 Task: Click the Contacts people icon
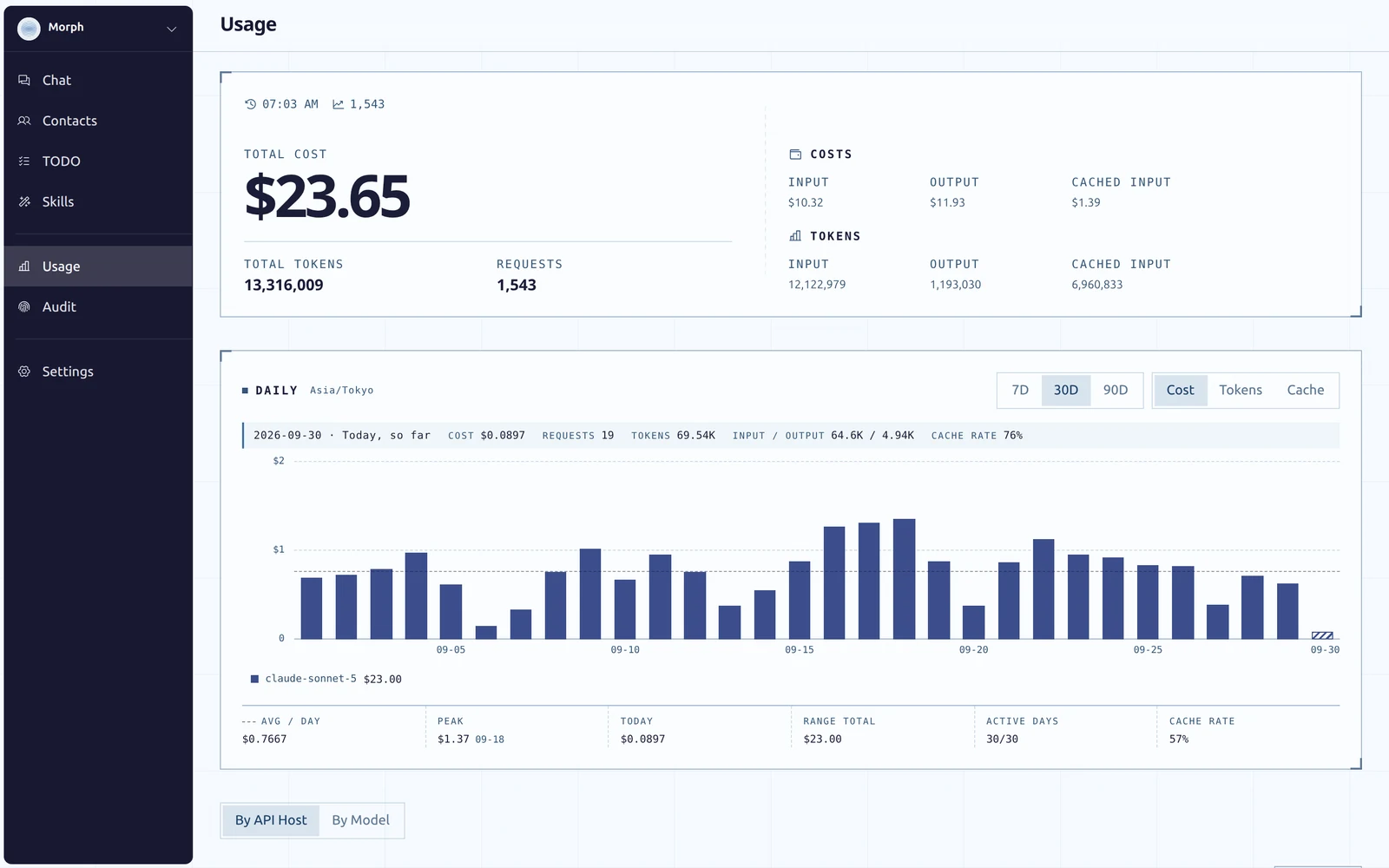[x=24, y=121]
